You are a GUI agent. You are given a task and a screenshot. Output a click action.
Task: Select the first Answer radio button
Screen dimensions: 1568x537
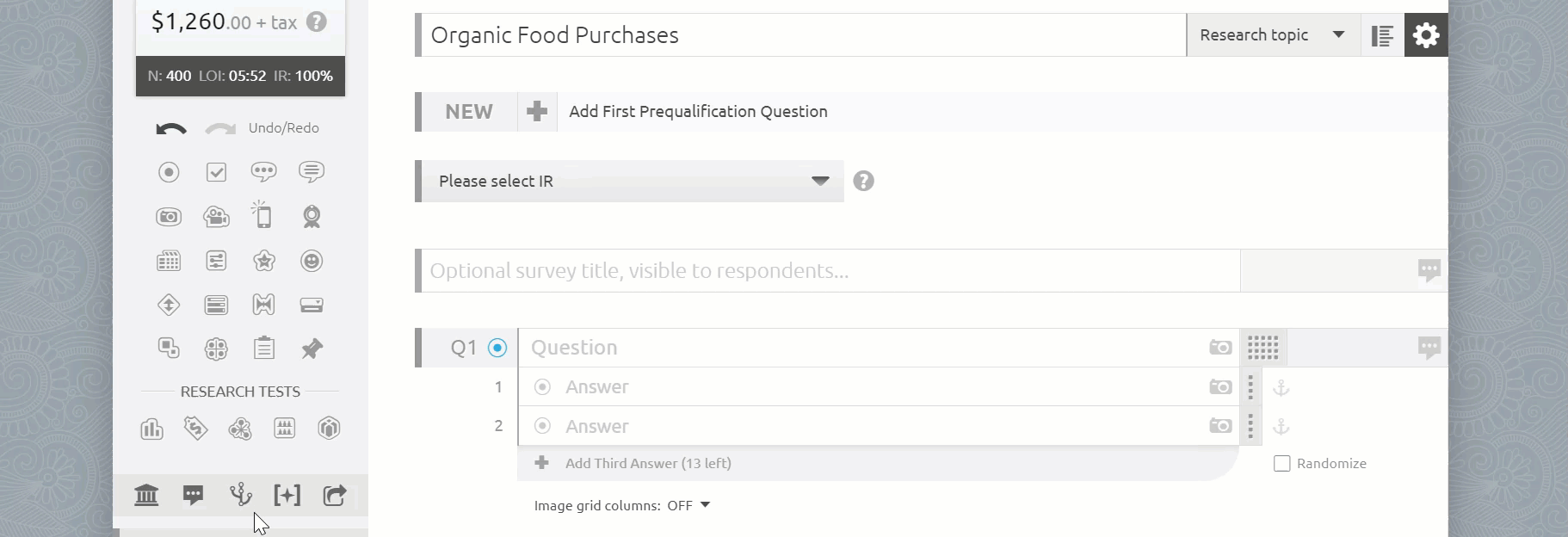tap(542, 387)
